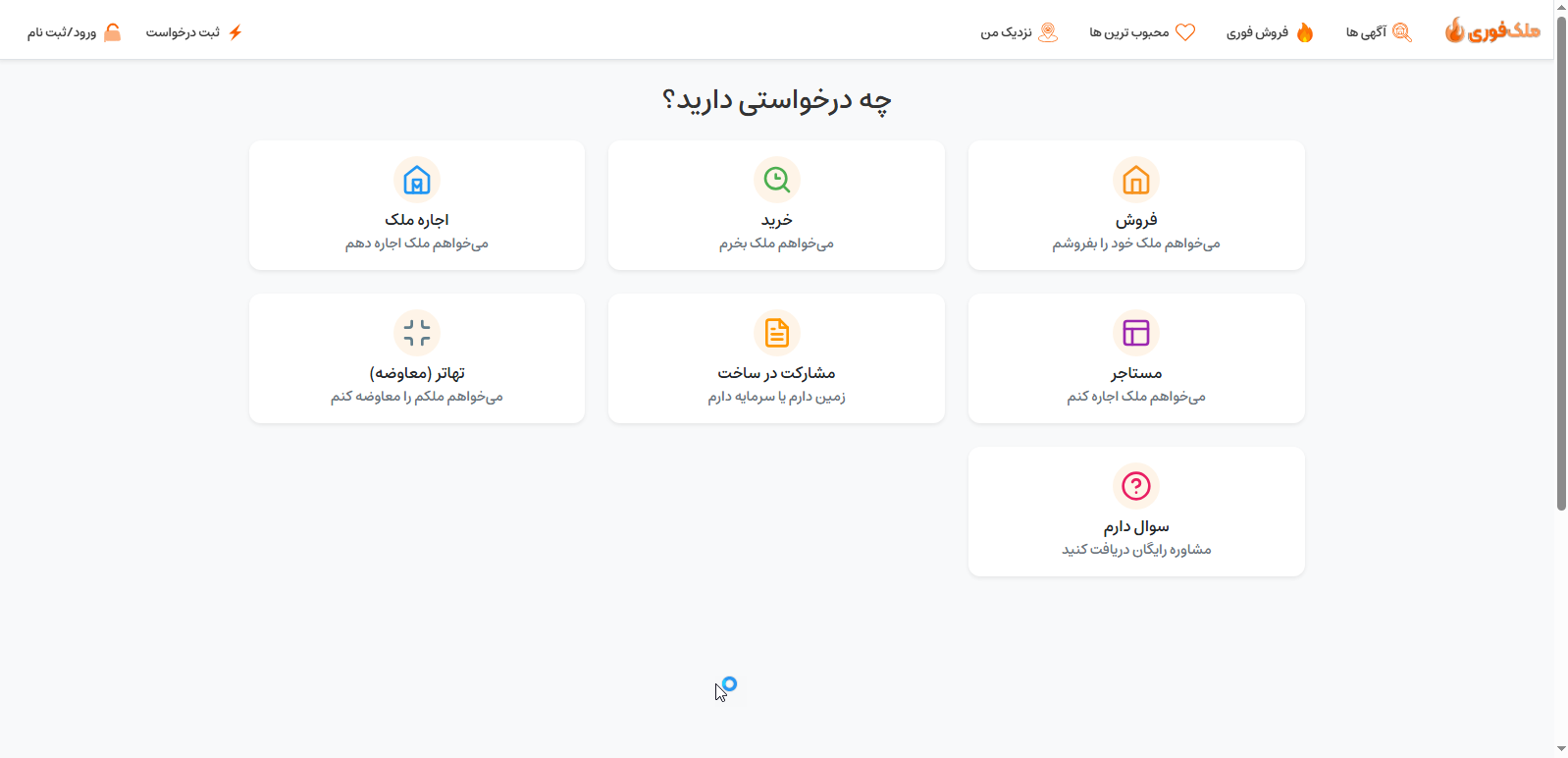Click text مشاوره رایگان دریافت کنید

tap(1136, 550)
